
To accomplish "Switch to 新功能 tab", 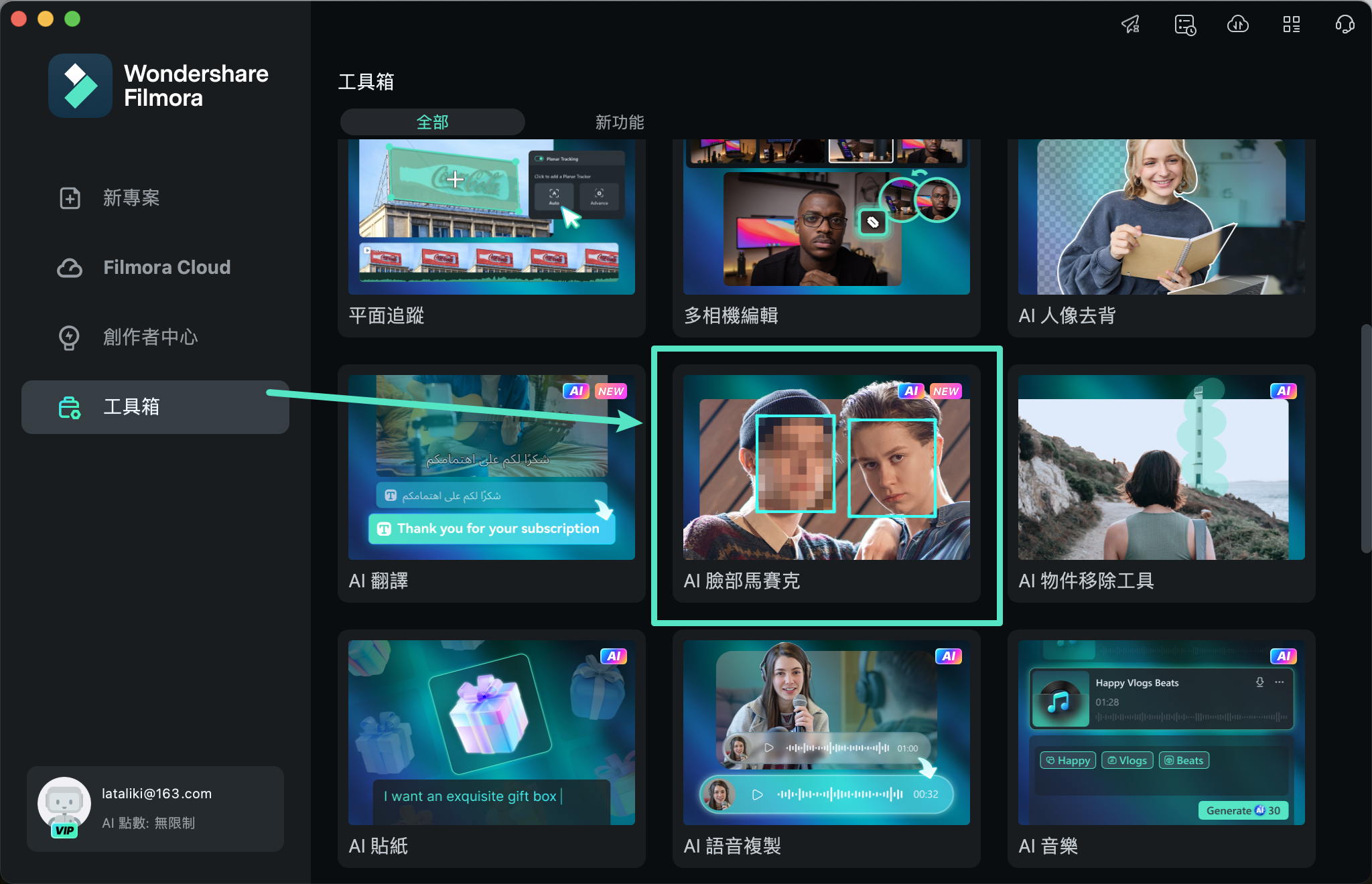I will (619, 121).
